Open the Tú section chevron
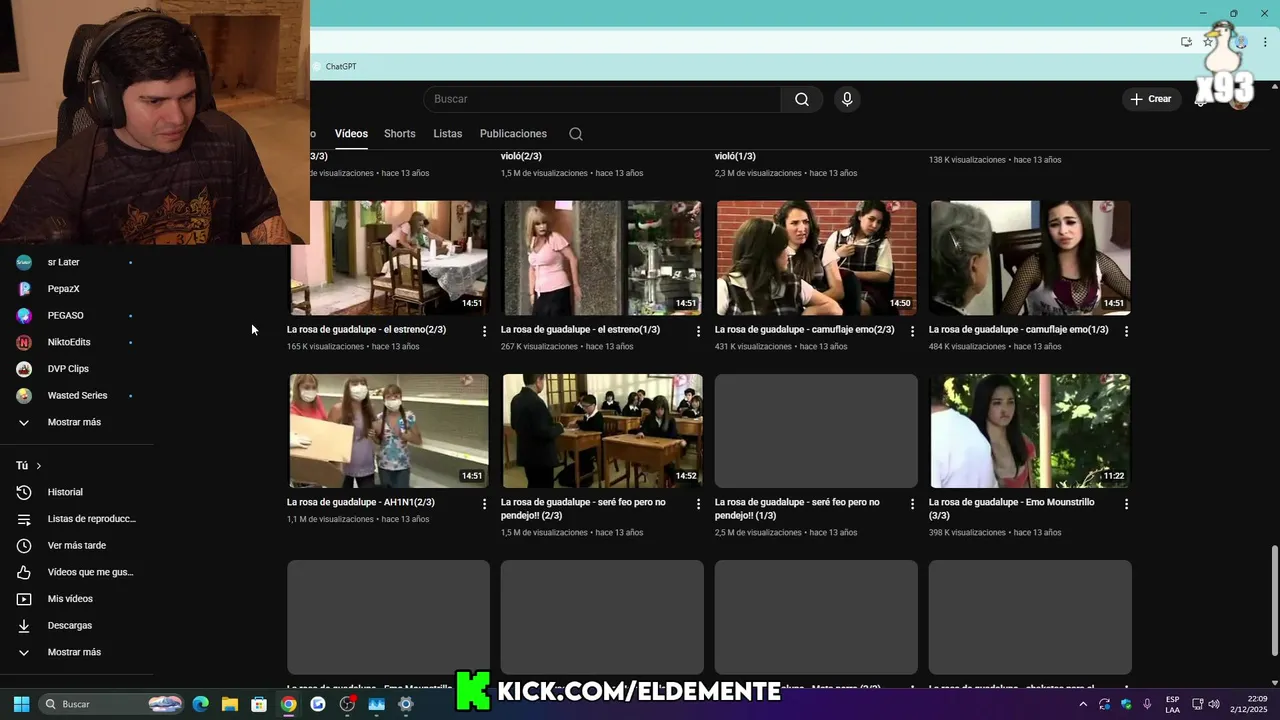This screenshot has width=1280, height=720. (39, 466)
